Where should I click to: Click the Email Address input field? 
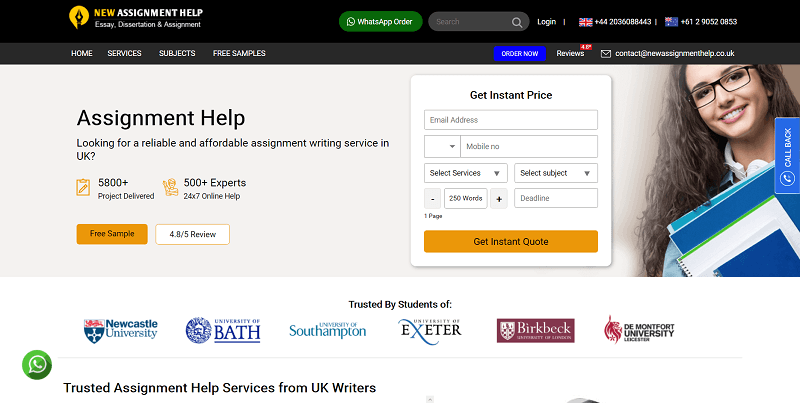(x=510, y=120)
